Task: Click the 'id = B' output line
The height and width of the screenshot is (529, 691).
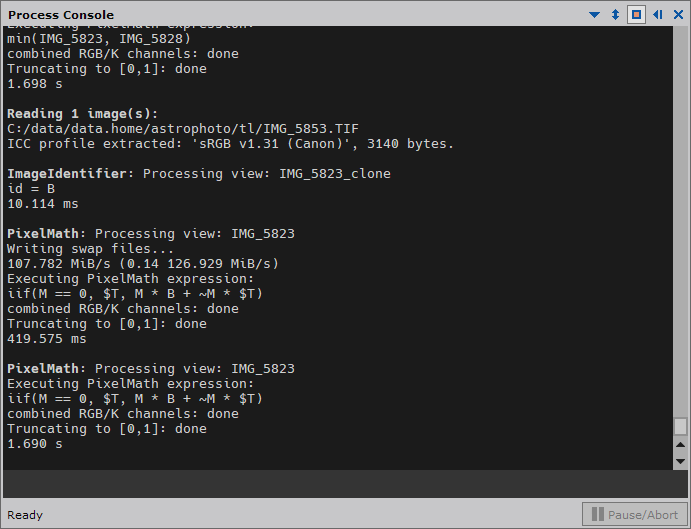Action: coord(31,189)
